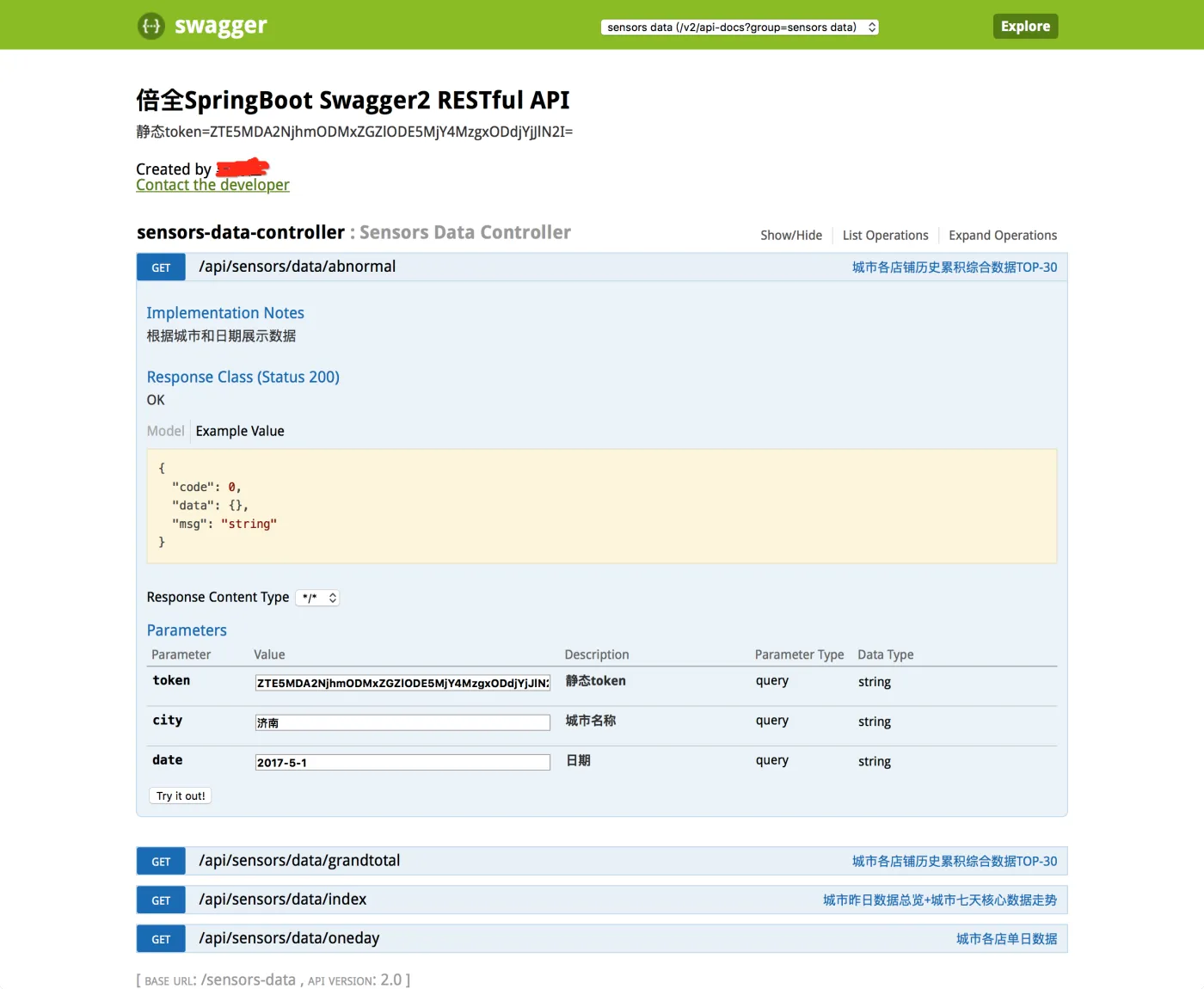Click the 日期 description text
Image resolution: width=1204 pixels, height=989 pixels.
pos(578,760)
